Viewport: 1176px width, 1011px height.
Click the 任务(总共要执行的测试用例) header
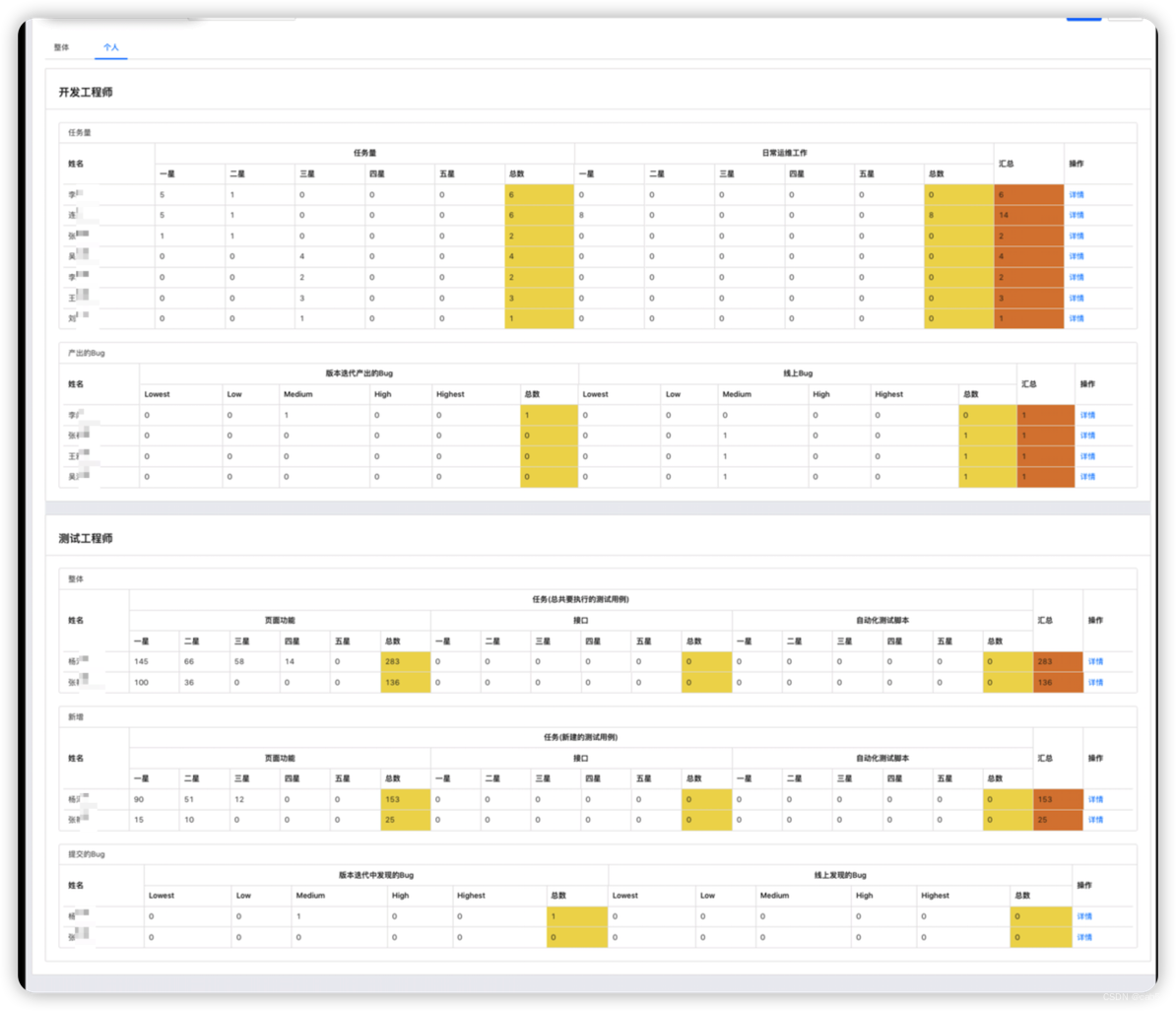[580, 599]
